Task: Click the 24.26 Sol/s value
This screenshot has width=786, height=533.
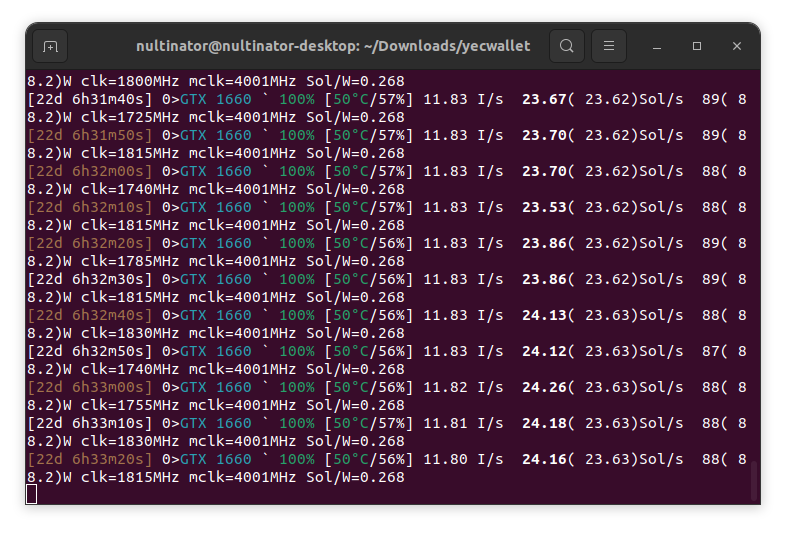Action: coord(544,388)
